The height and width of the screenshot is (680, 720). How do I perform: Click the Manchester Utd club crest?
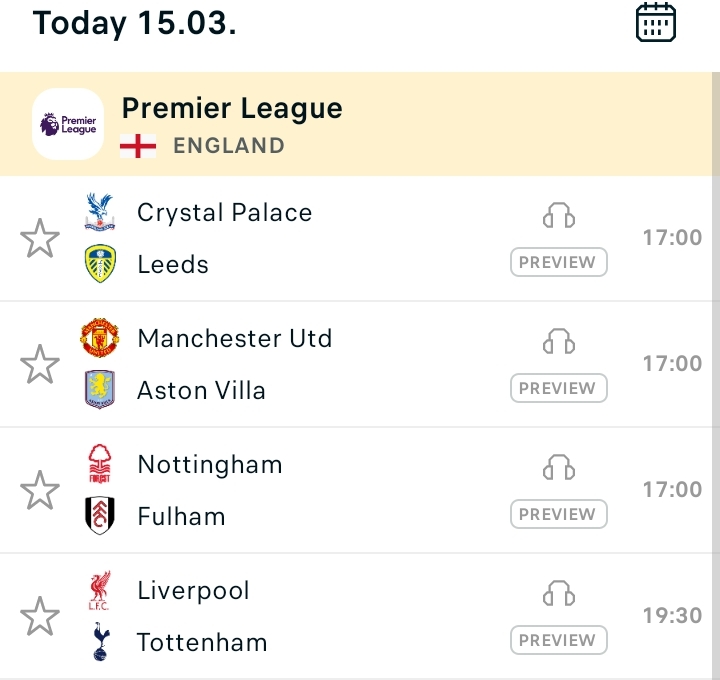click(x=100, y=338)
